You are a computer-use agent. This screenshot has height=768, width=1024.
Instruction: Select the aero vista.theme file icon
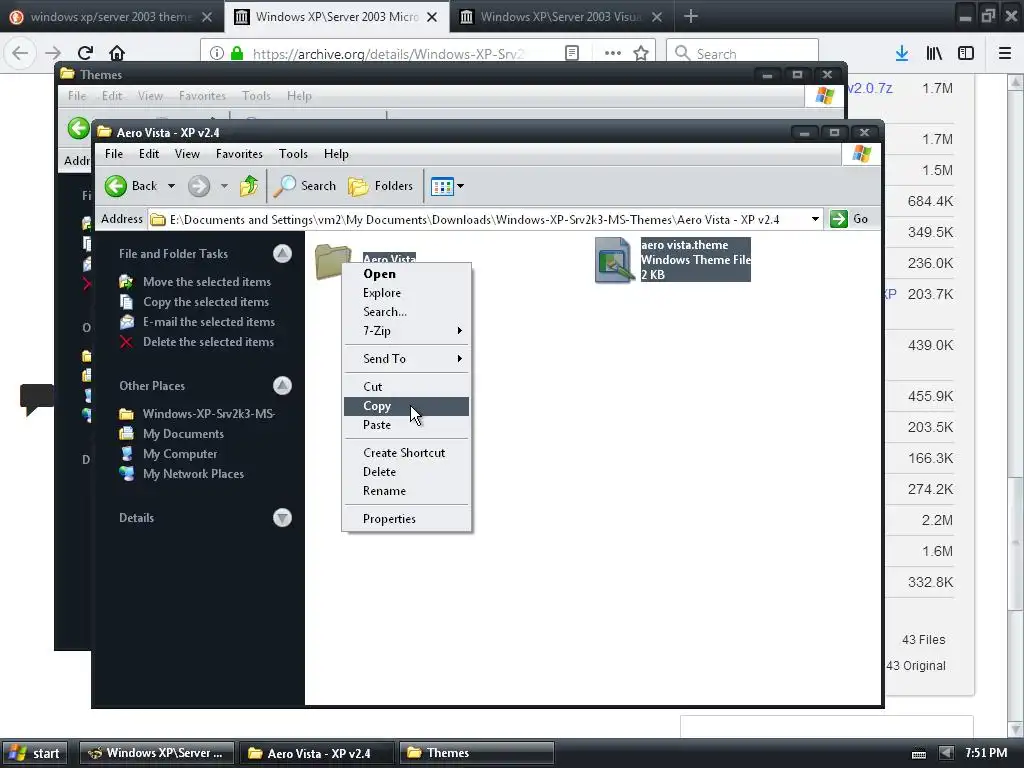[x=614, y=260]
